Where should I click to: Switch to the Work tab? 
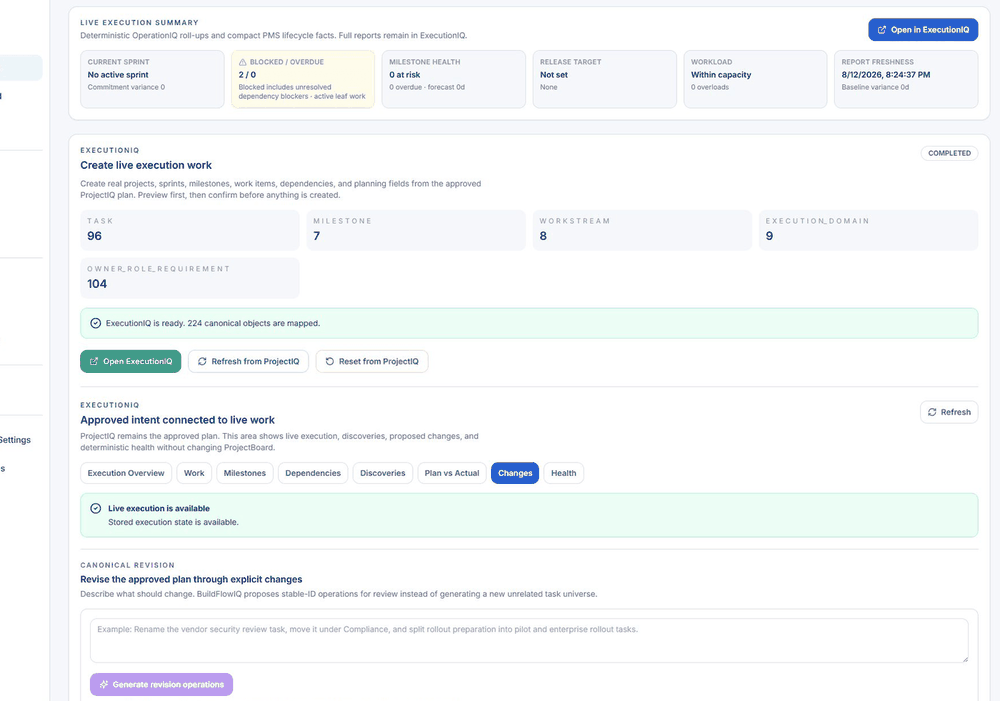click(x=194, y=473)
